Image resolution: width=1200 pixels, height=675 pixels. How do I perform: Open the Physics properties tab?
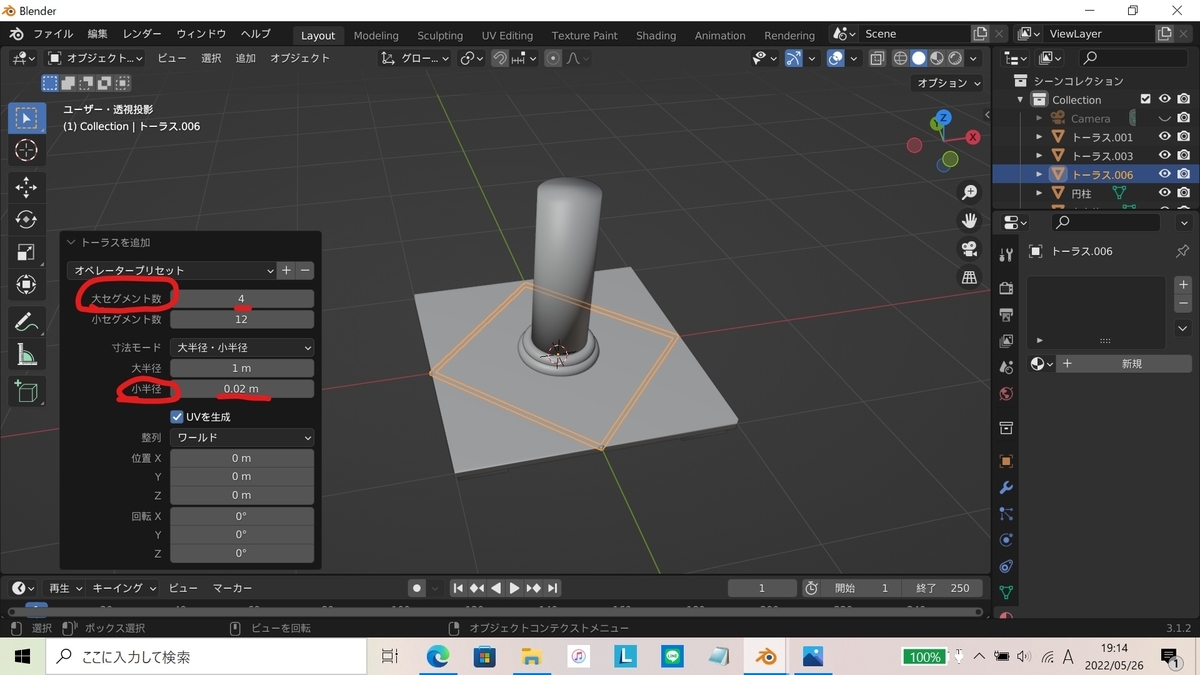click(1006, 540)
